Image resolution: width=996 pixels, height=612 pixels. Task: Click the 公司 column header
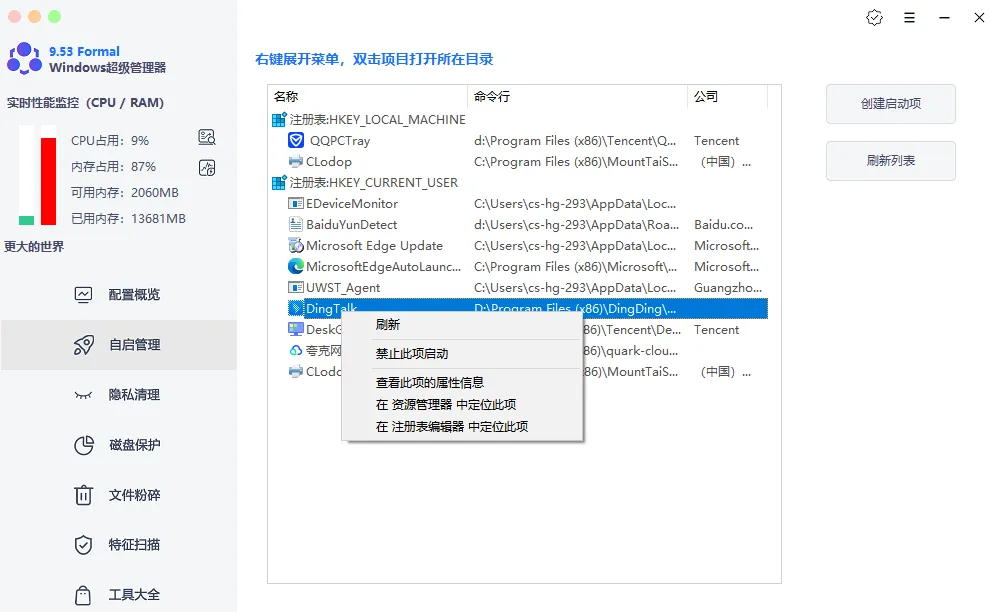(x=727, y=97)
